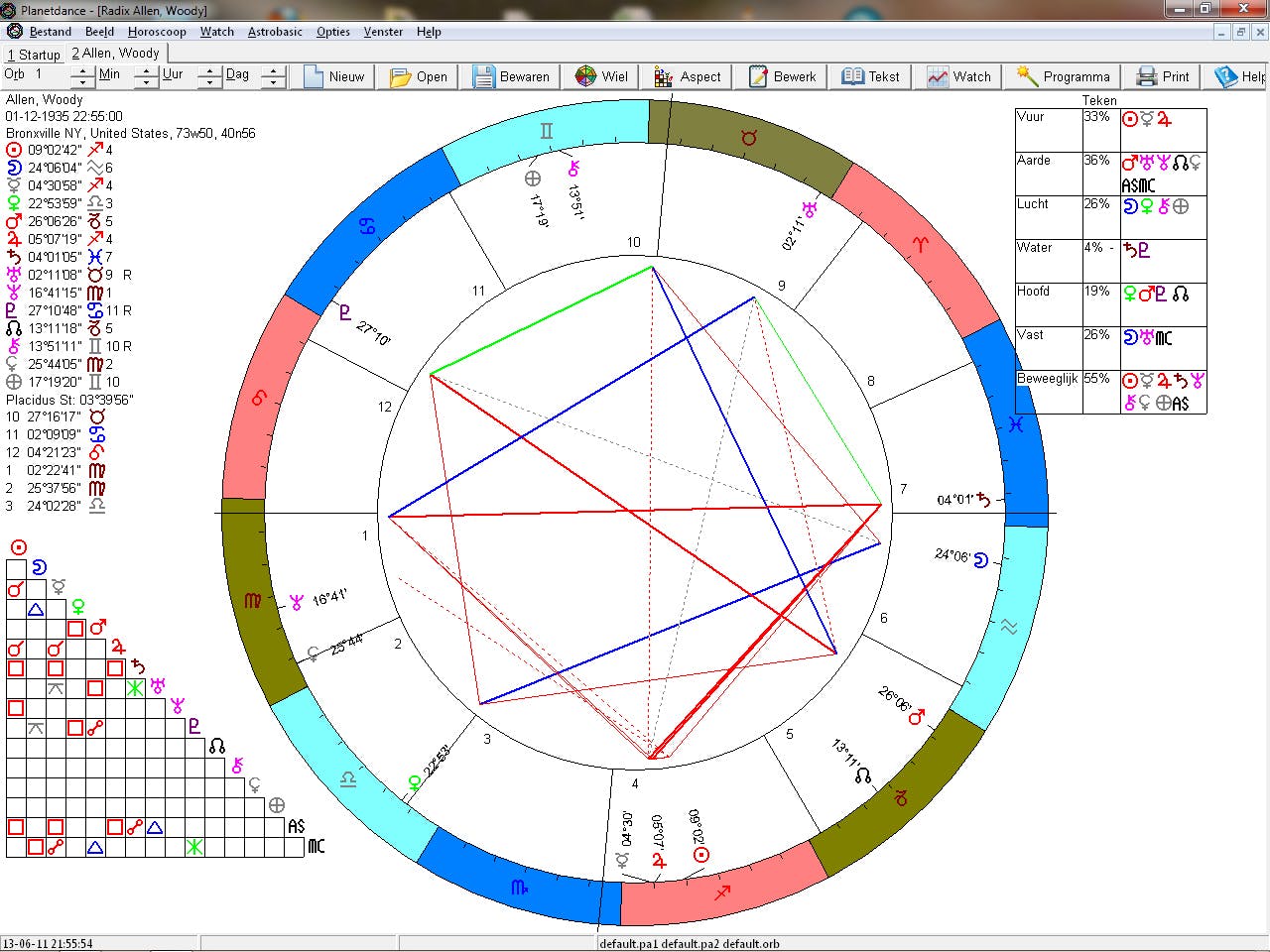Select the blue Moon glyph on the wheel
Image resolution: width=1270 pixels, height=952 pixels.
[980, 560]
